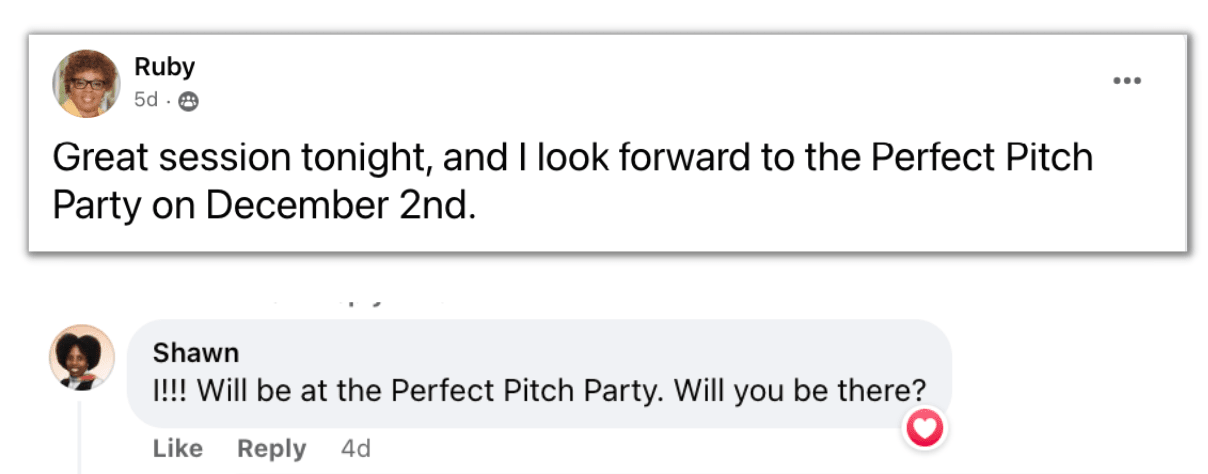
Task: Click the 'I!!!' text starting Shawn's comment
Action: point(170,390)
